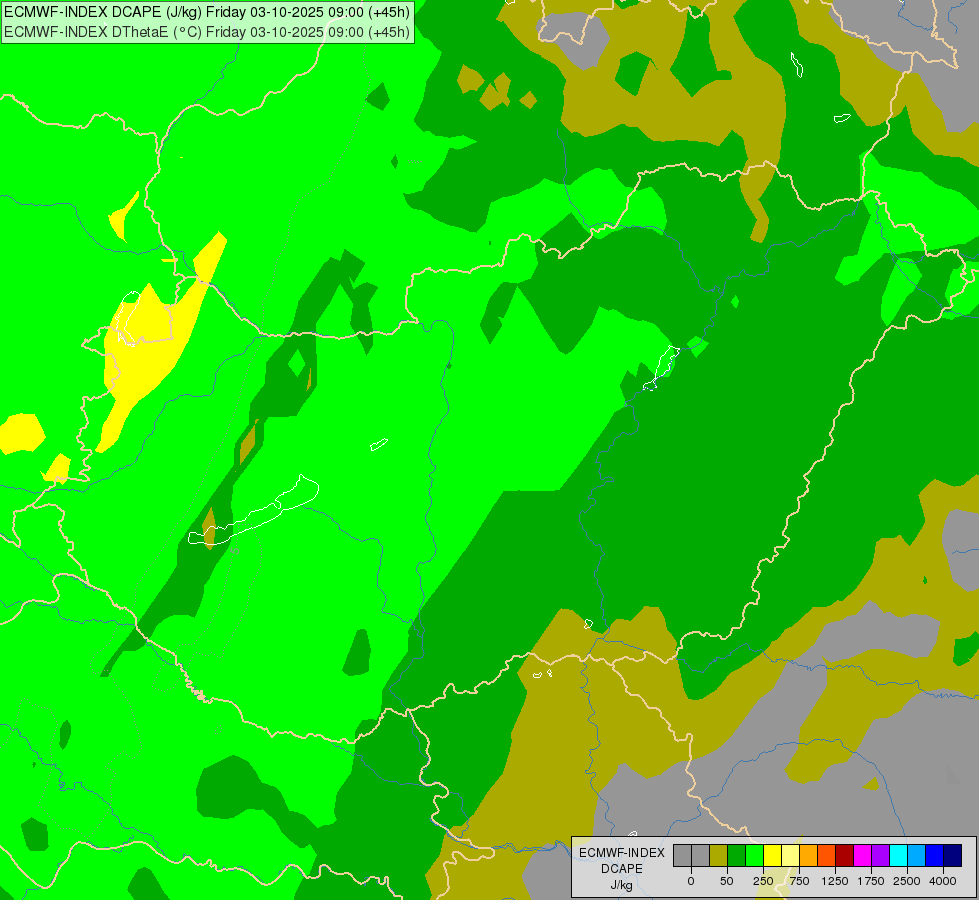
Task: Click the '2500' legend value
Action: 907,881
